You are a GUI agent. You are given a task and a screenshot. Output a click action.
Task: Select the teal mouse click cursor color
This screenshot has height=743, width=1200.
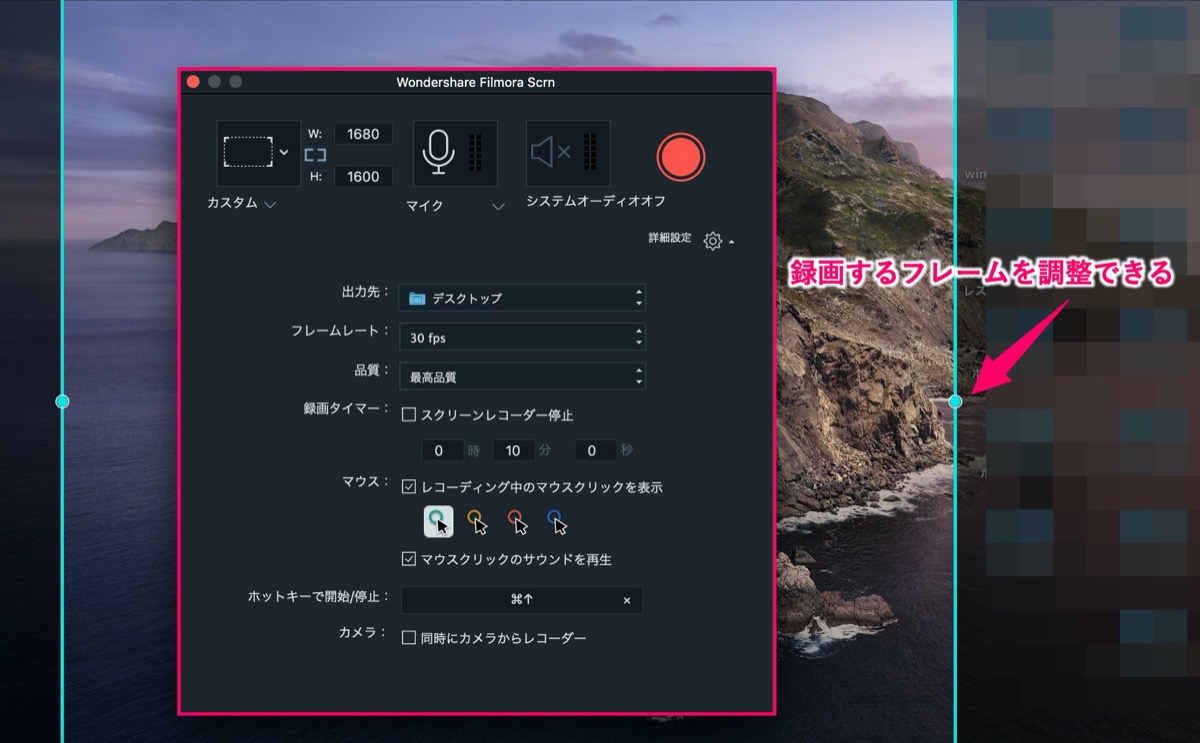click(x=438, y=521)
